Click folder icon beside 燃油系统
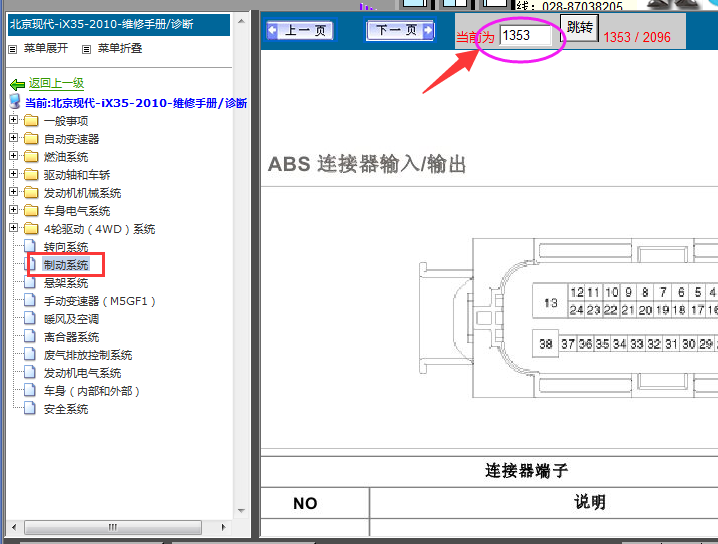Screen dimensions: 718x544 pos(31,157)
